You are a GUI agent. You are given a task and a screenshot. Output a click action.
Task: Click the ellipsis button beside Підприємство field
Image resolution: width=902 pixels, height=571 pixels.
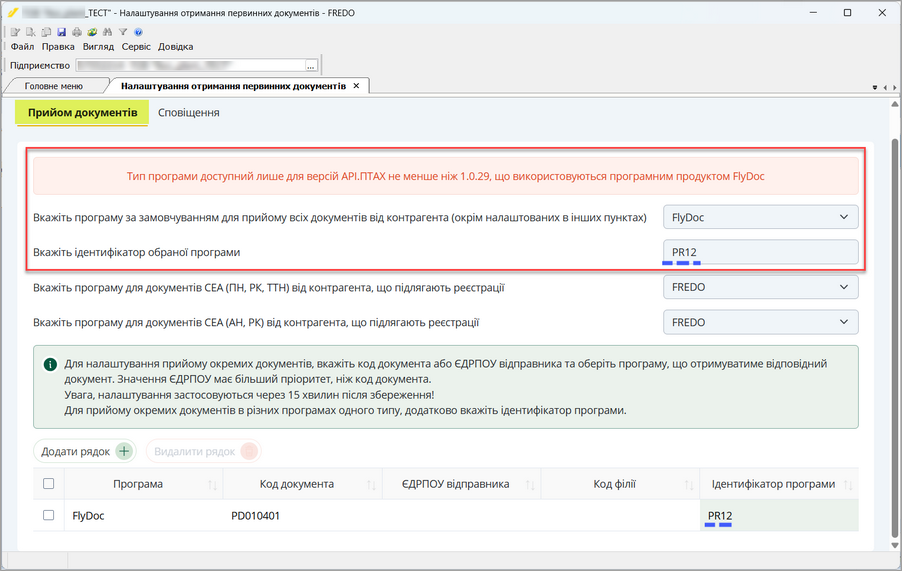[x=311, y=66]
